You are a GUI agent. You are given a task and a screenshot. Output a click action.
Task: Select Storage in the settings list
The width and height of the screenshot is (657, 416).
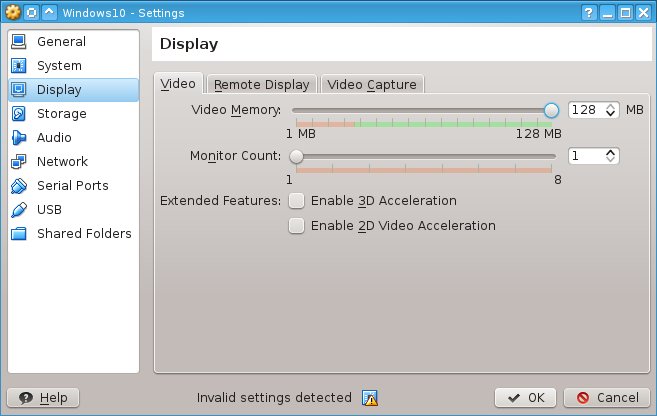(73, 114)
